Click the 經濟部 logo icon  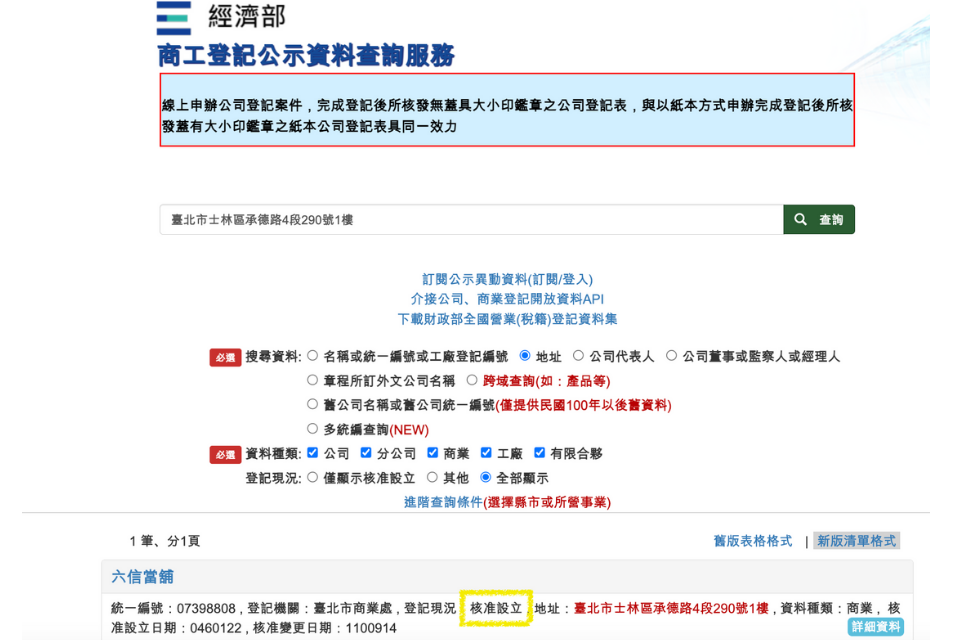(x=174, y=17)
